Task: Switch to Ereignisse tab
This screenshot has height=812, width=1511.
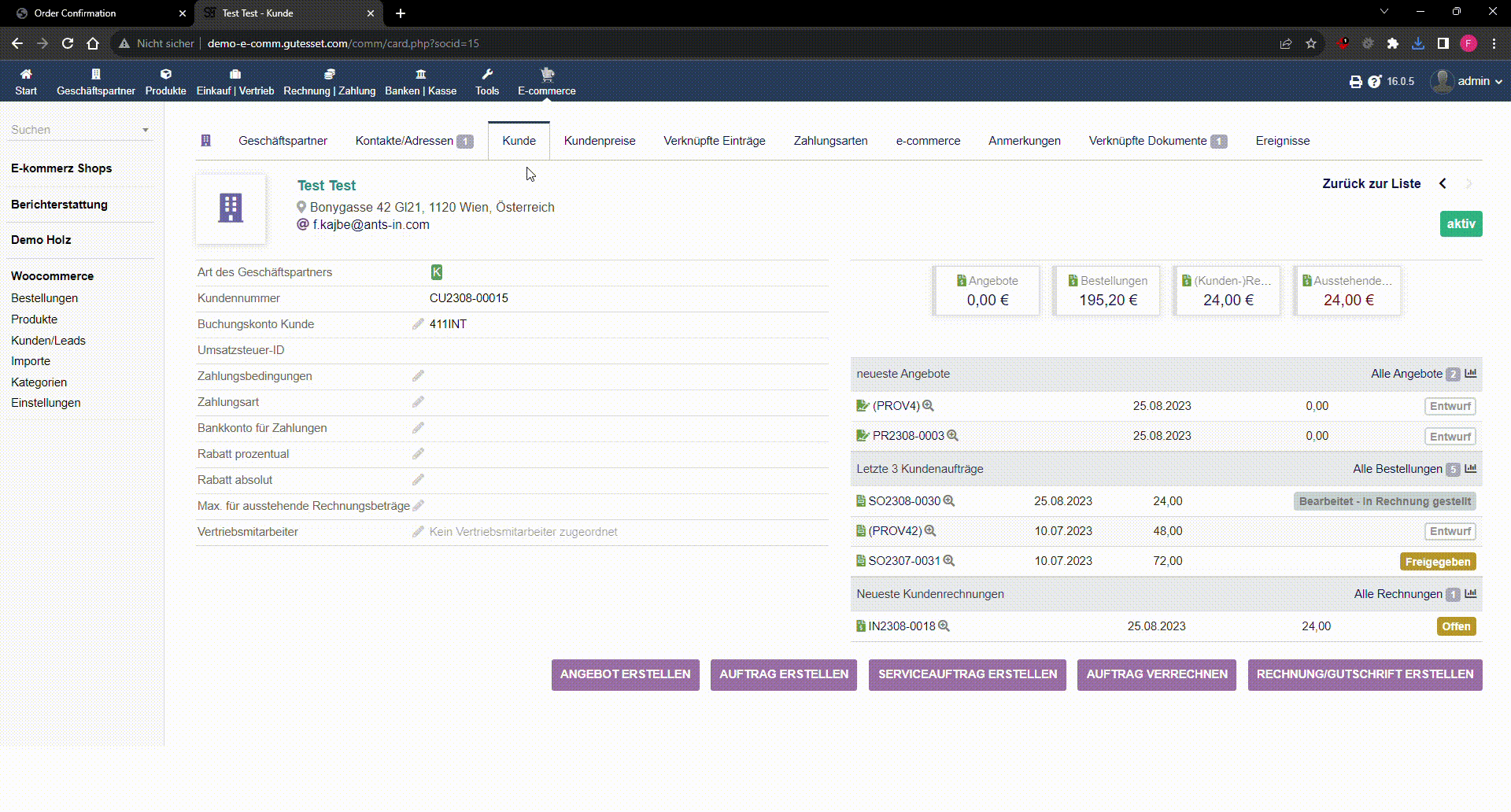Action: click(1283, 141)
